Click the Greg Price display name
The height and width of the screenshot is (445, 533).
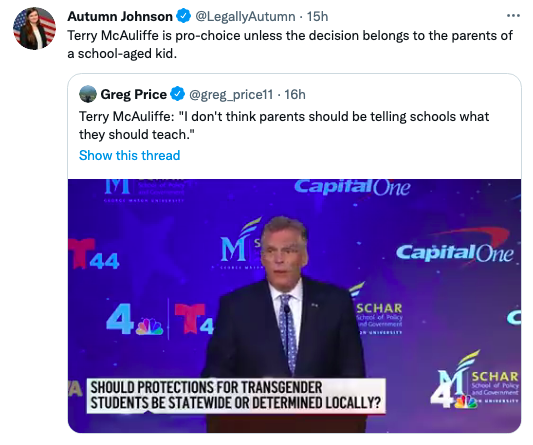[x=133, y=94]
